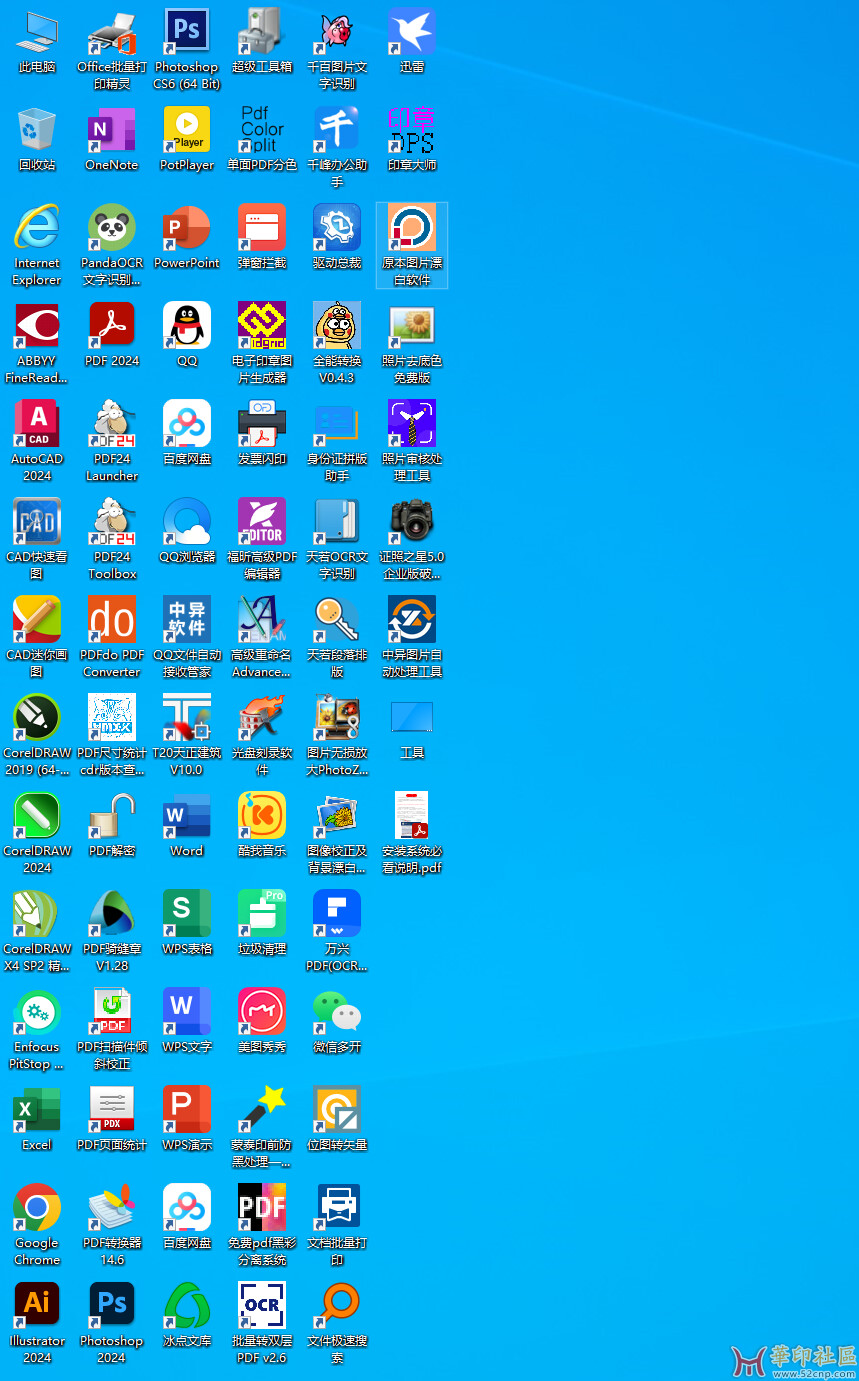Click the 微信多开 WeChat icon
This screenshot has height=1381, width=859.
coord(337,1012)
